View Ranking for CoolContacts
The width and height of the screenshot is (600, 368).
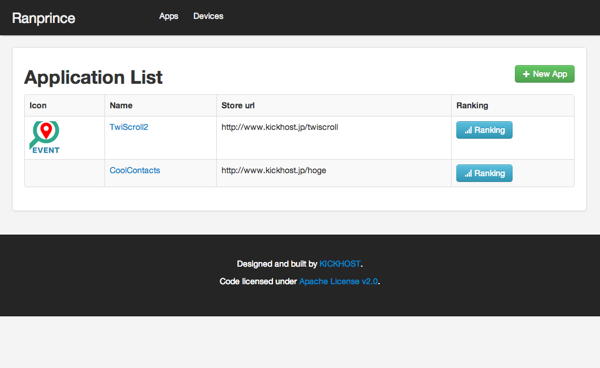(484, 173)
